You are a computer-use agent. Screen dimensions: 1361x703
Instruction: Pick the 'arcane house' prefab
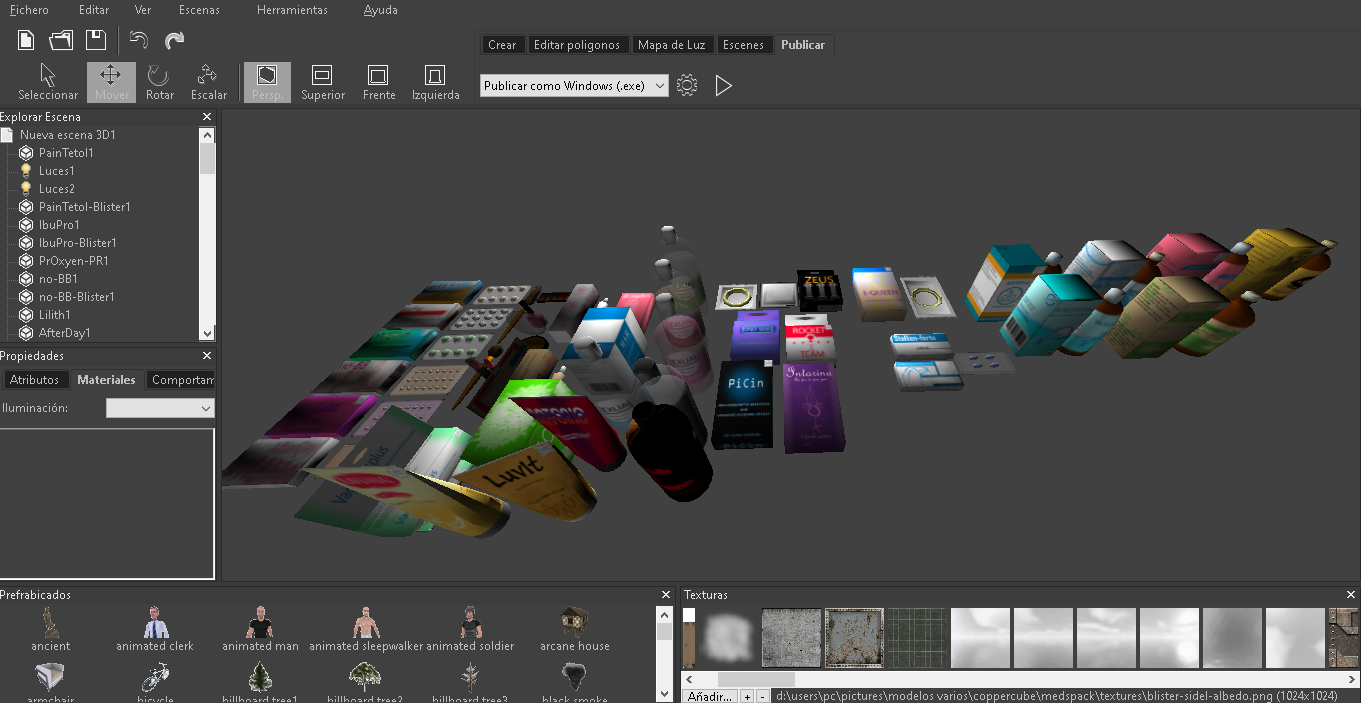pyautogui.click(x=575, y=630)
